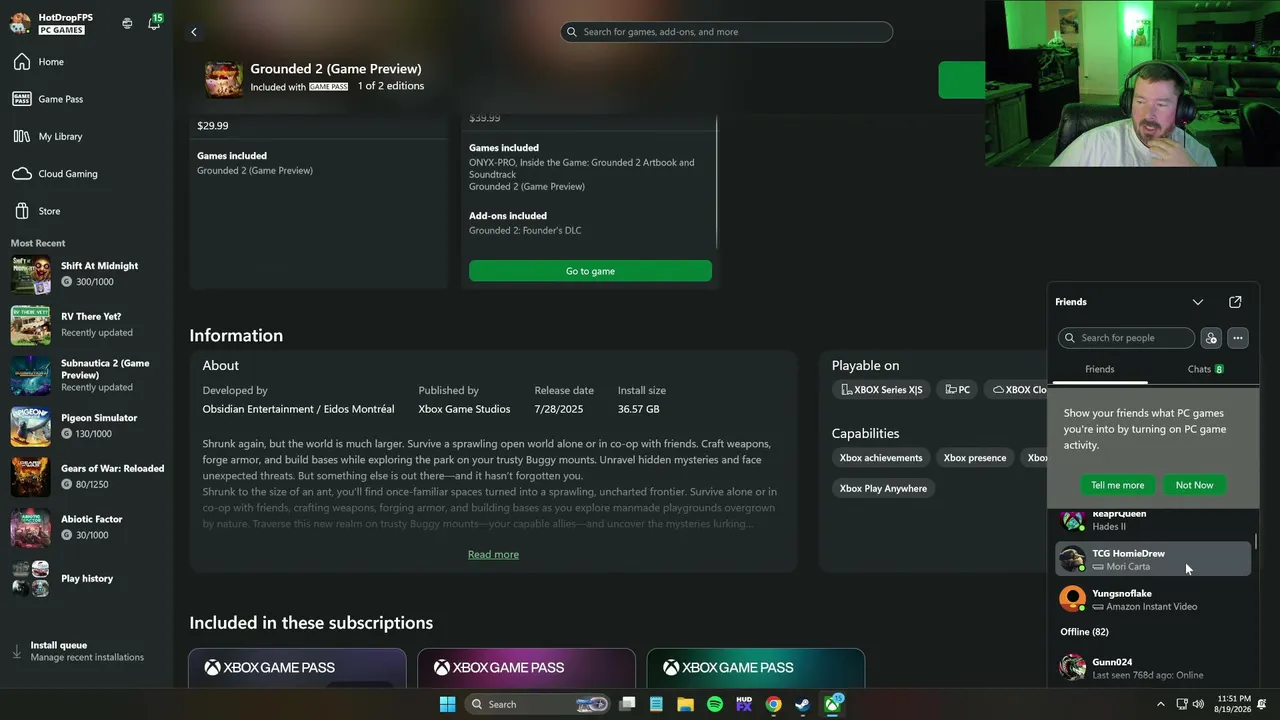The image size is (1280, 720).
Task: Switch to the Chats tab
Action: pyautogui.click(x=1205, y=370)
